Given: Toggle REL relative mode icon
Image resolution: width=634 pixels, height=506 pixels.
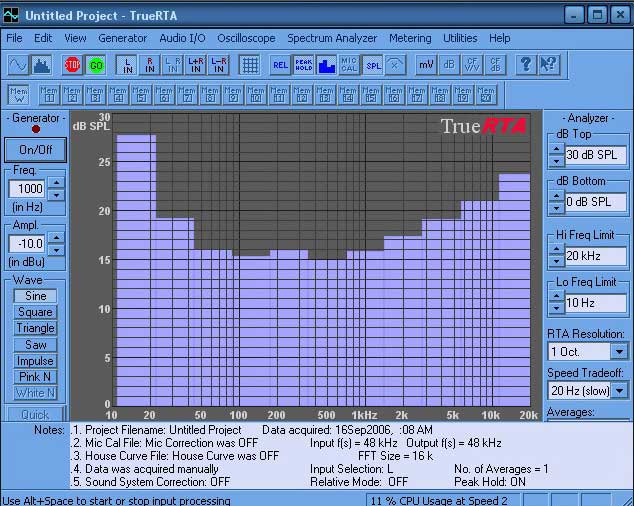Looking at the screenshot, I should (280, 65).
